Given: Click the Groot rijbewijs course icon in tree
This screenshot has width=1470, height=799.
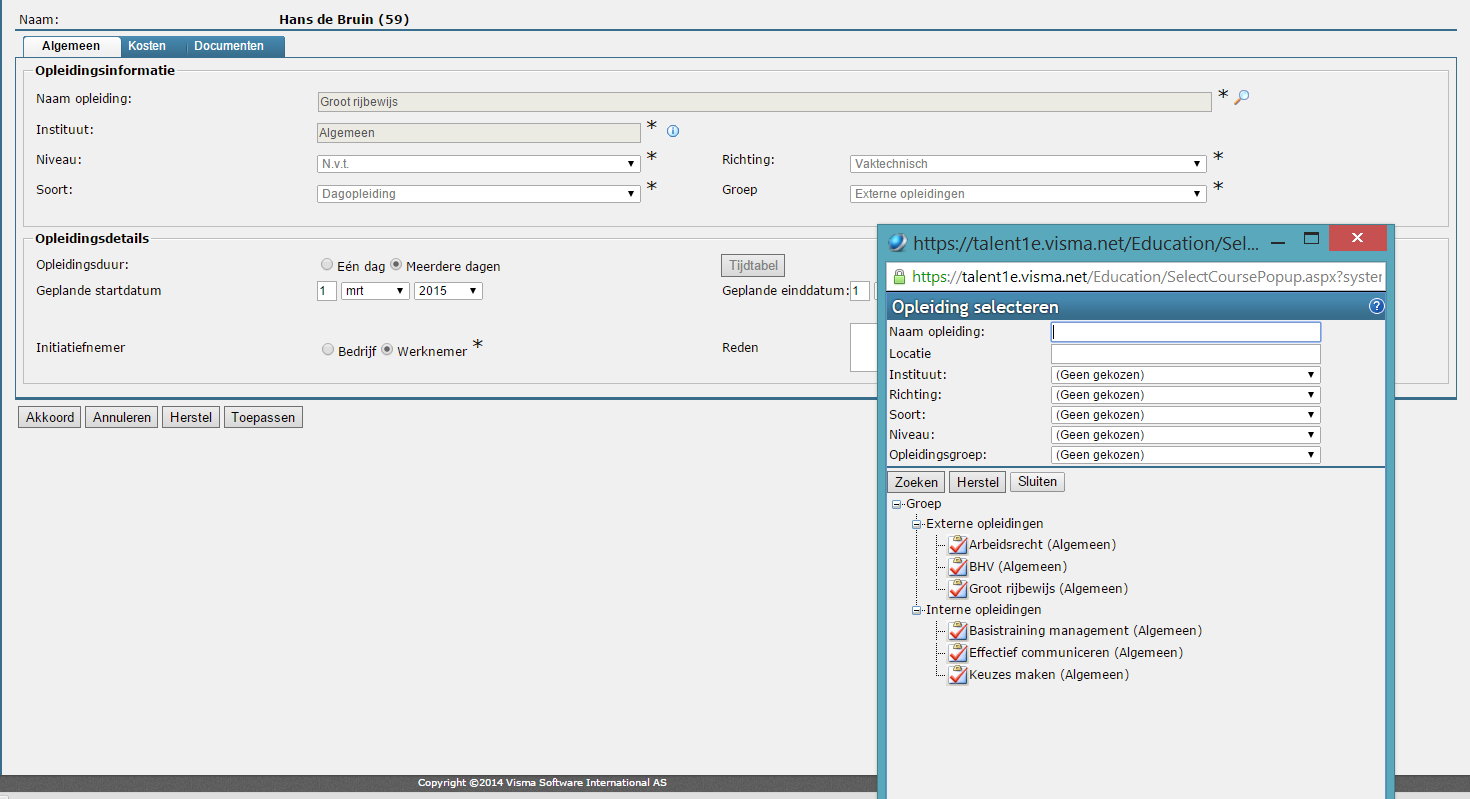Looking at the screenshot, I should (957, 589).
